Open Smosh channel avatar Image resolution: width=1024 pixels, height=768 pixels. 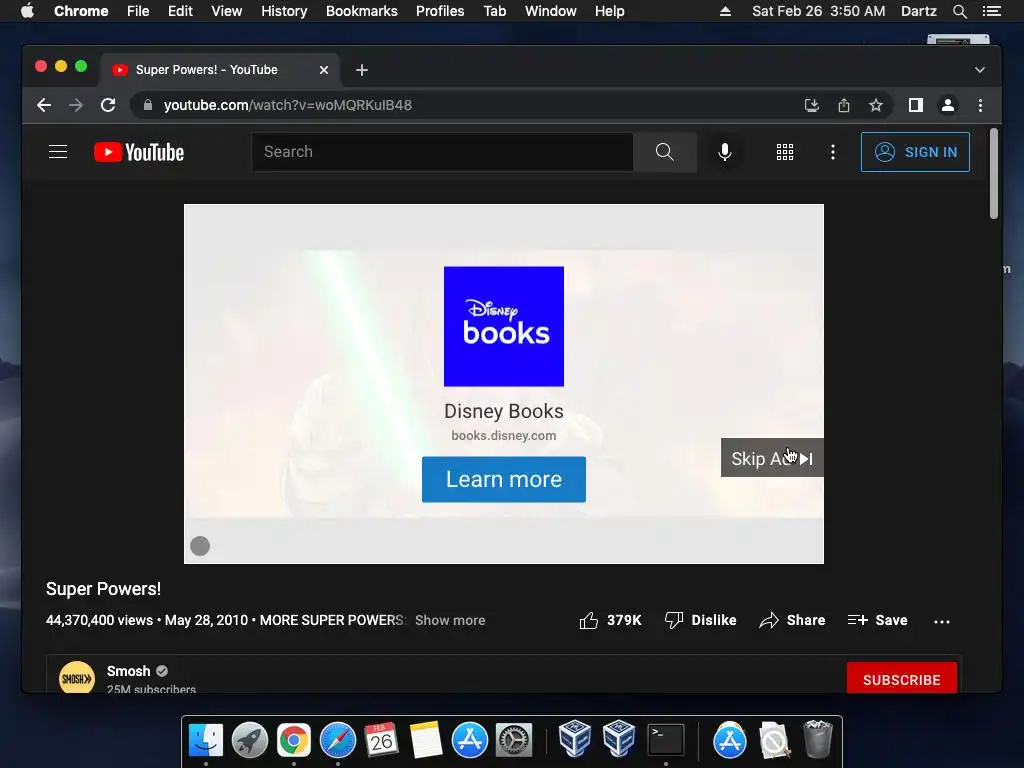coord(76,678)
